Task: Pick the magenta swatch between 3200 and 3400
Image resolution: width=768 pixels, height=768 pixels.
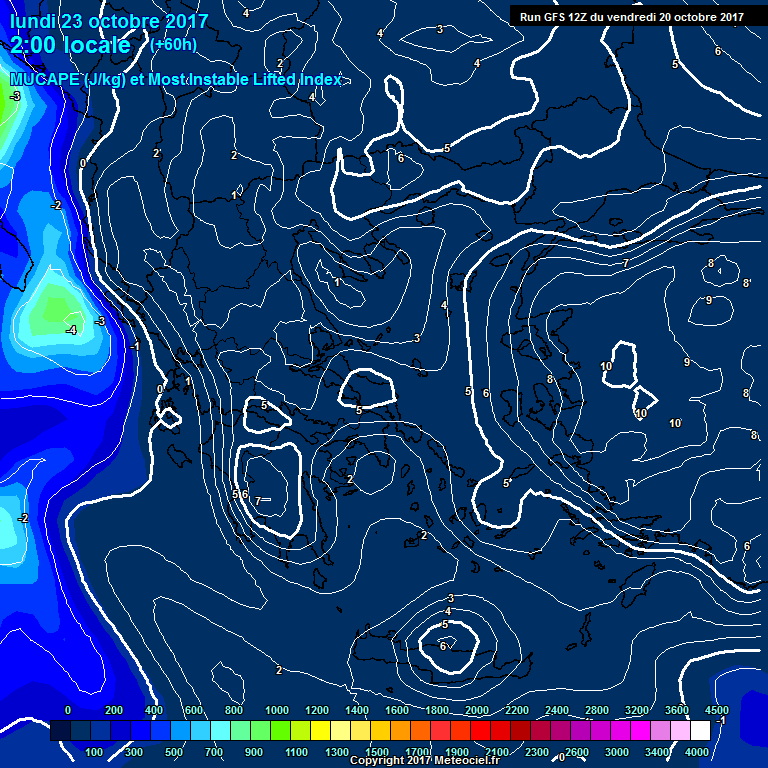Action: click(640, 730)
